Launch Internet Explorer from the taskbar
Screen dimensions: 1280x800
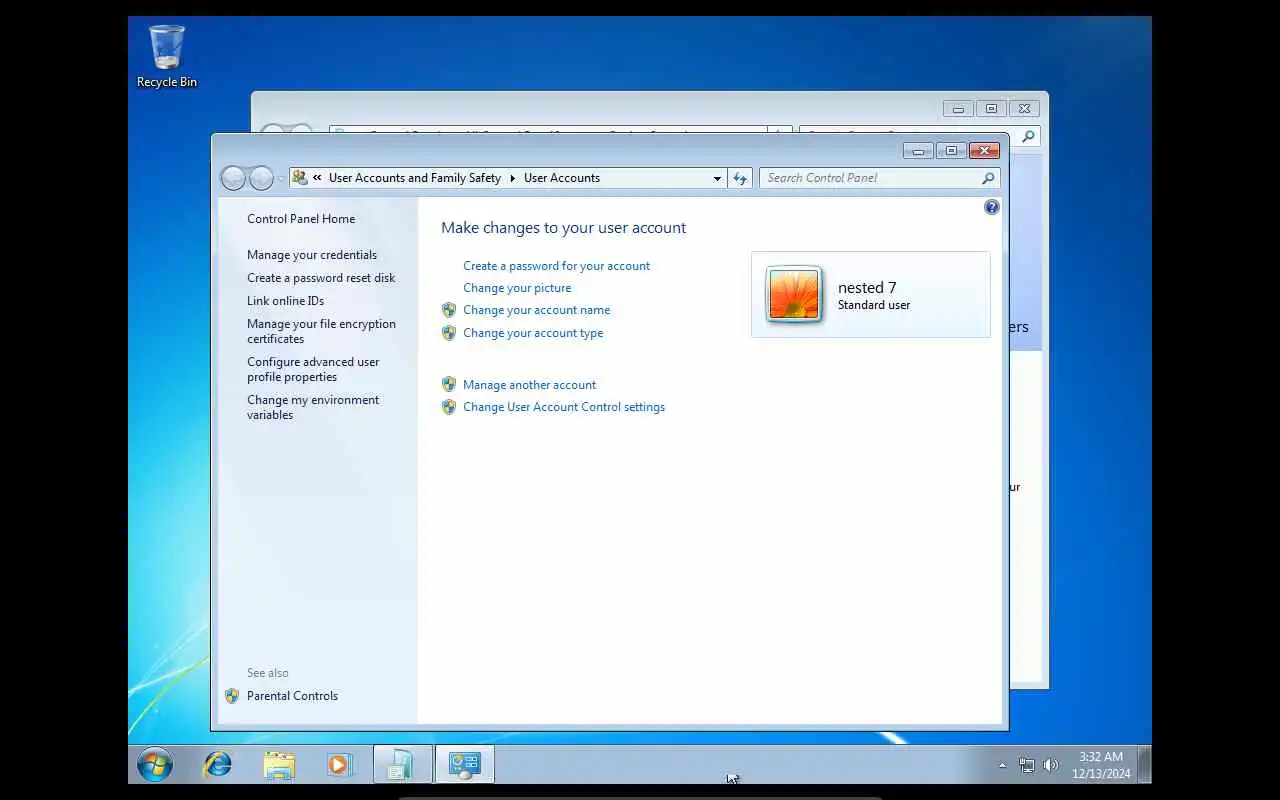point(217,765)
